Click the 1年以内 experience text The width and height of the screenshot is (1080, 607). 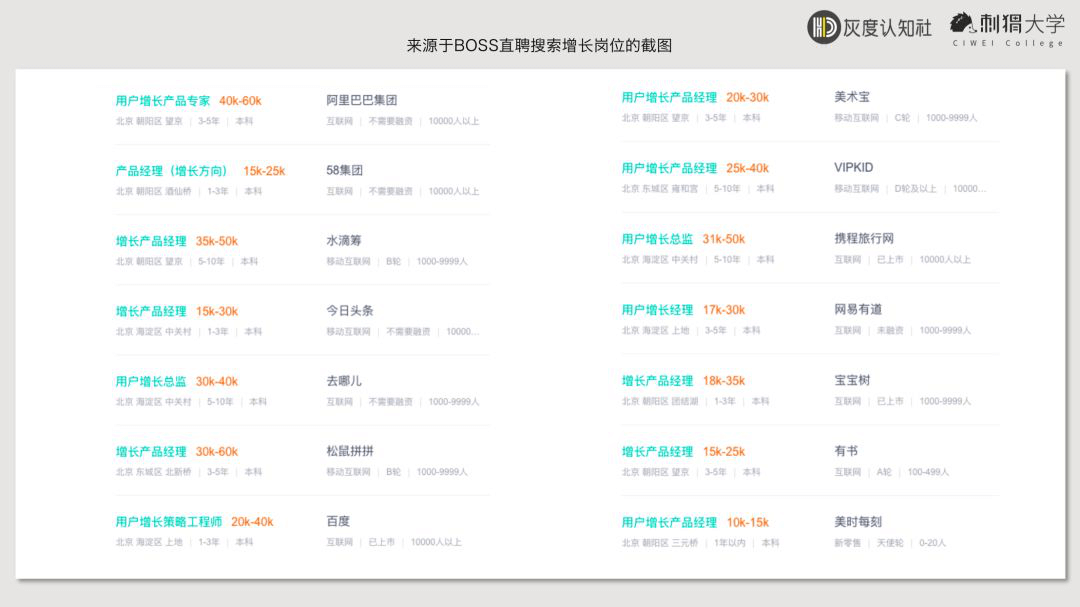click(730, 544)
